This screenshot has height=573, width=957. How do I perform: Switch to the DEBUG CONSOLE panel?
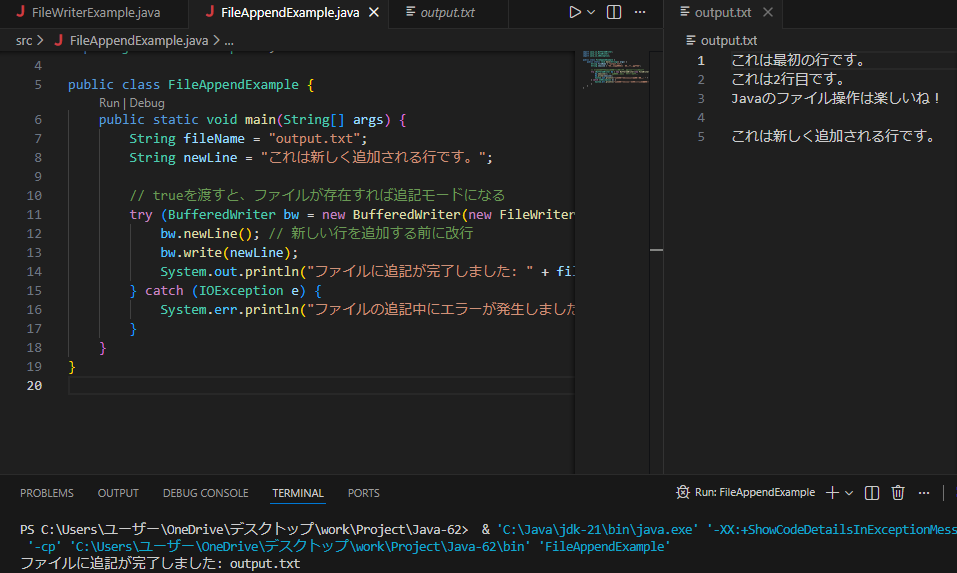[x=205, y=493]
